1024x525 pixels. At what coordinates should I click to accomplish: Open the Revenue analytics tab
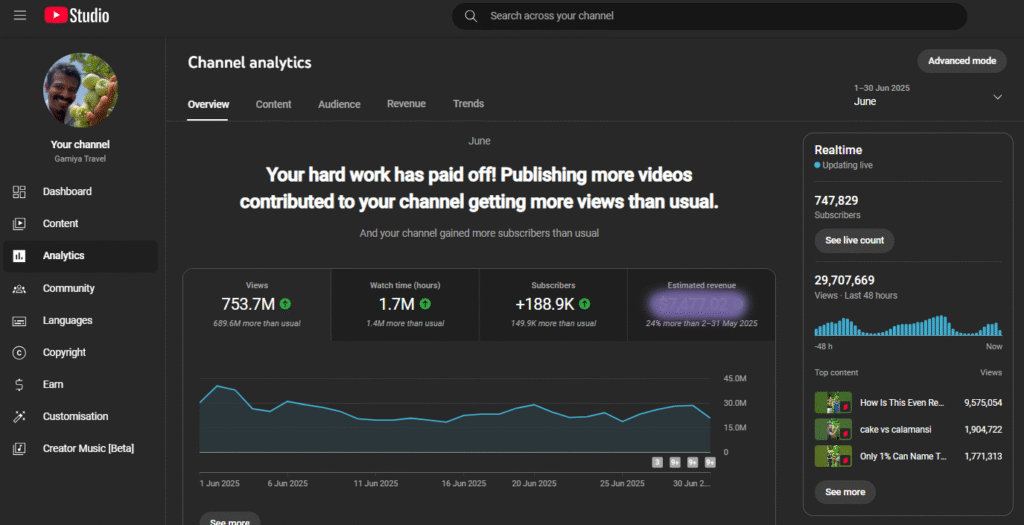pos(406,104)
